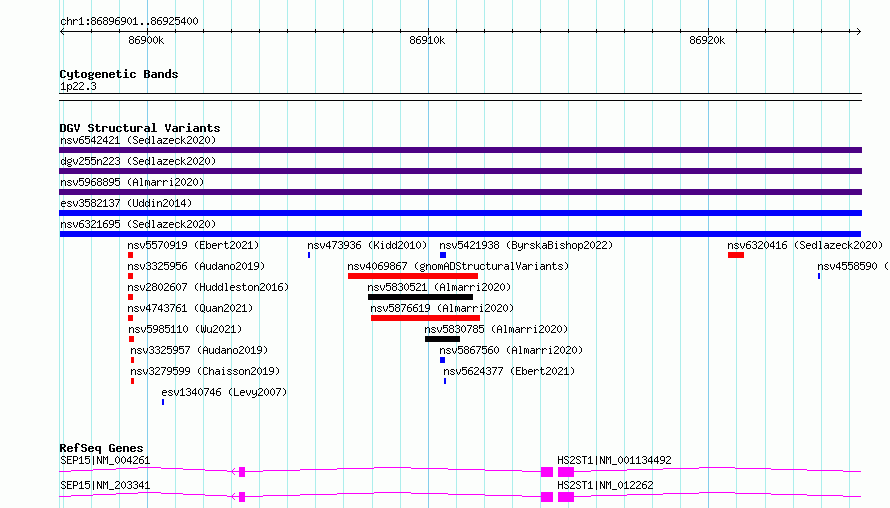Click the wide exon under HS2ST1|NM_012262
Viewport: 890px width, 508px height.
566,497
